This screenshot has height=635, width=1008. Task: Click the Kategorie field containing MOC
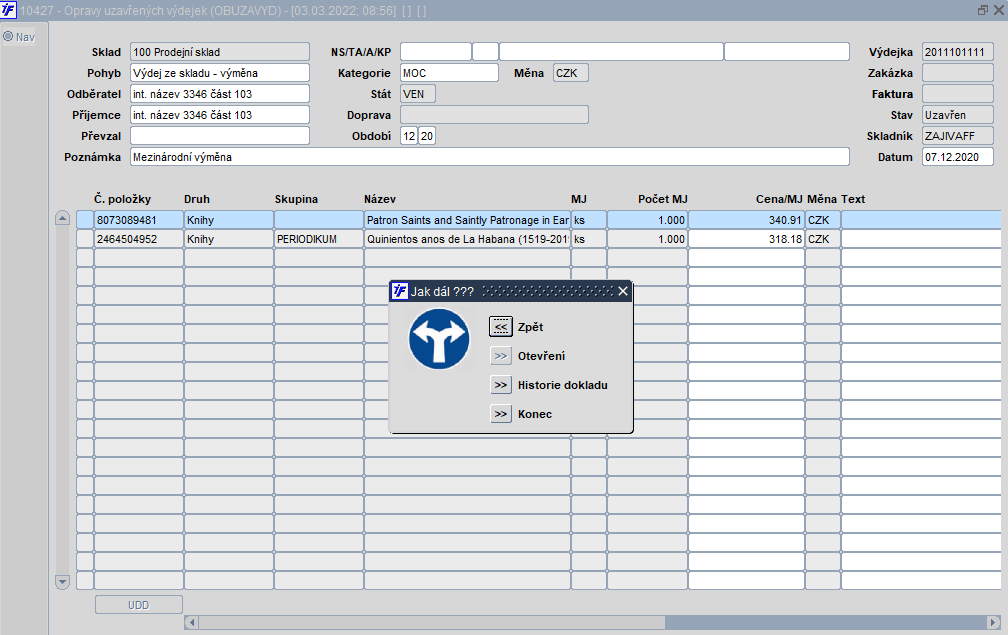coord(449,73)
